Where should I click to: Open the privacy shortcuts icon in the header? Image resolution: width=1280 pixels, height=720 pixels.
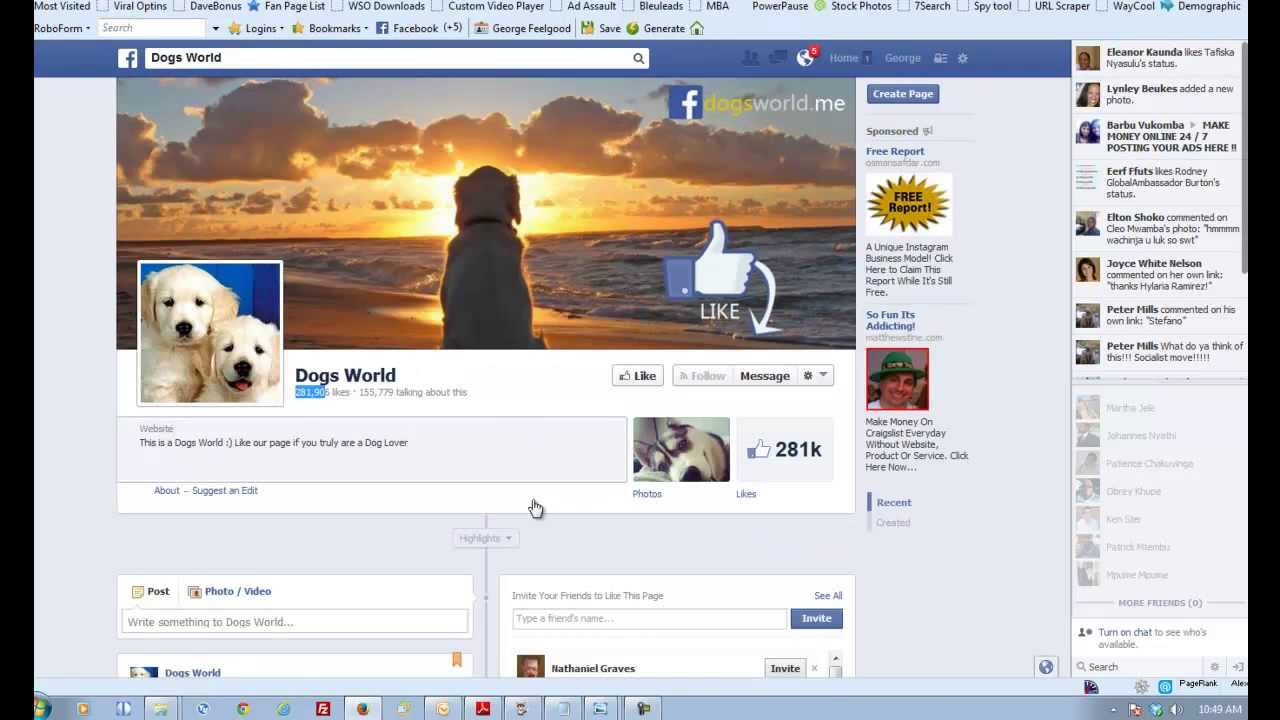click(940, 58)
